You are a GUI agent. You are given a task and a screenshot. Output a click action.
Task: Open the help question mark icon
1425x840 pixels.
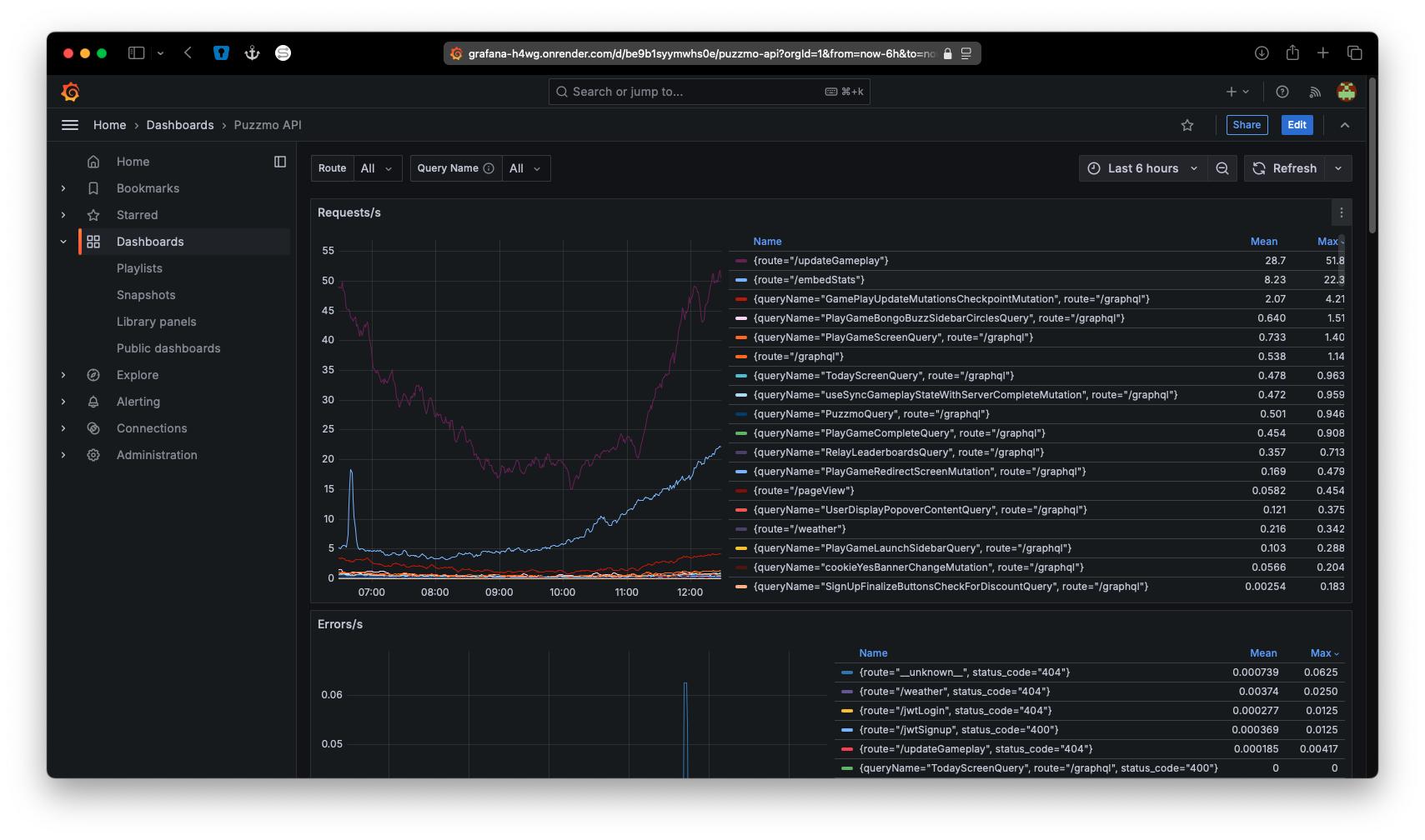point(1282,92)
